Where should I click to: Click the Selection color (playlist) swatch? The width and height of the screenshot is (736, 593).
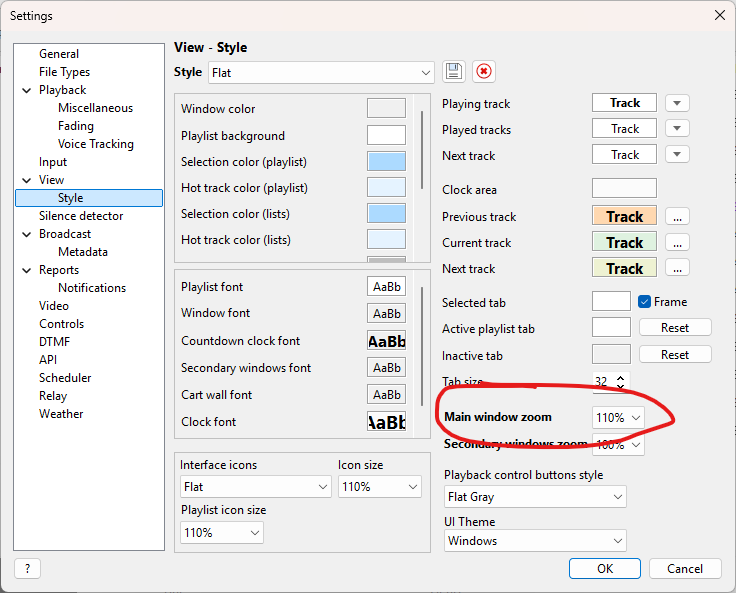[386, 162]
